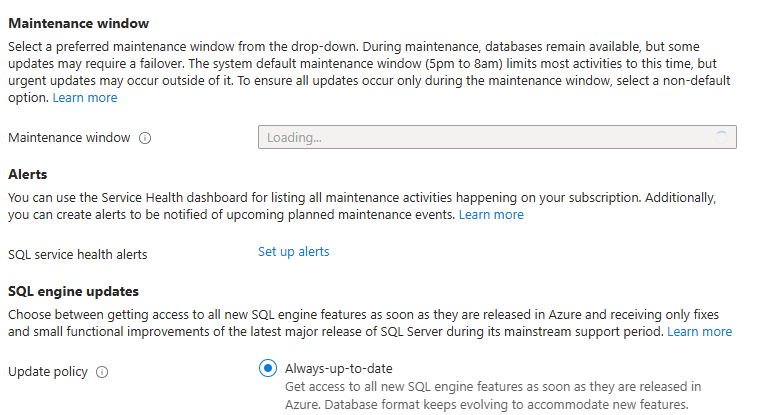
Task: Click the bold Maintenance window section heading
Action: tap(78, 22)
